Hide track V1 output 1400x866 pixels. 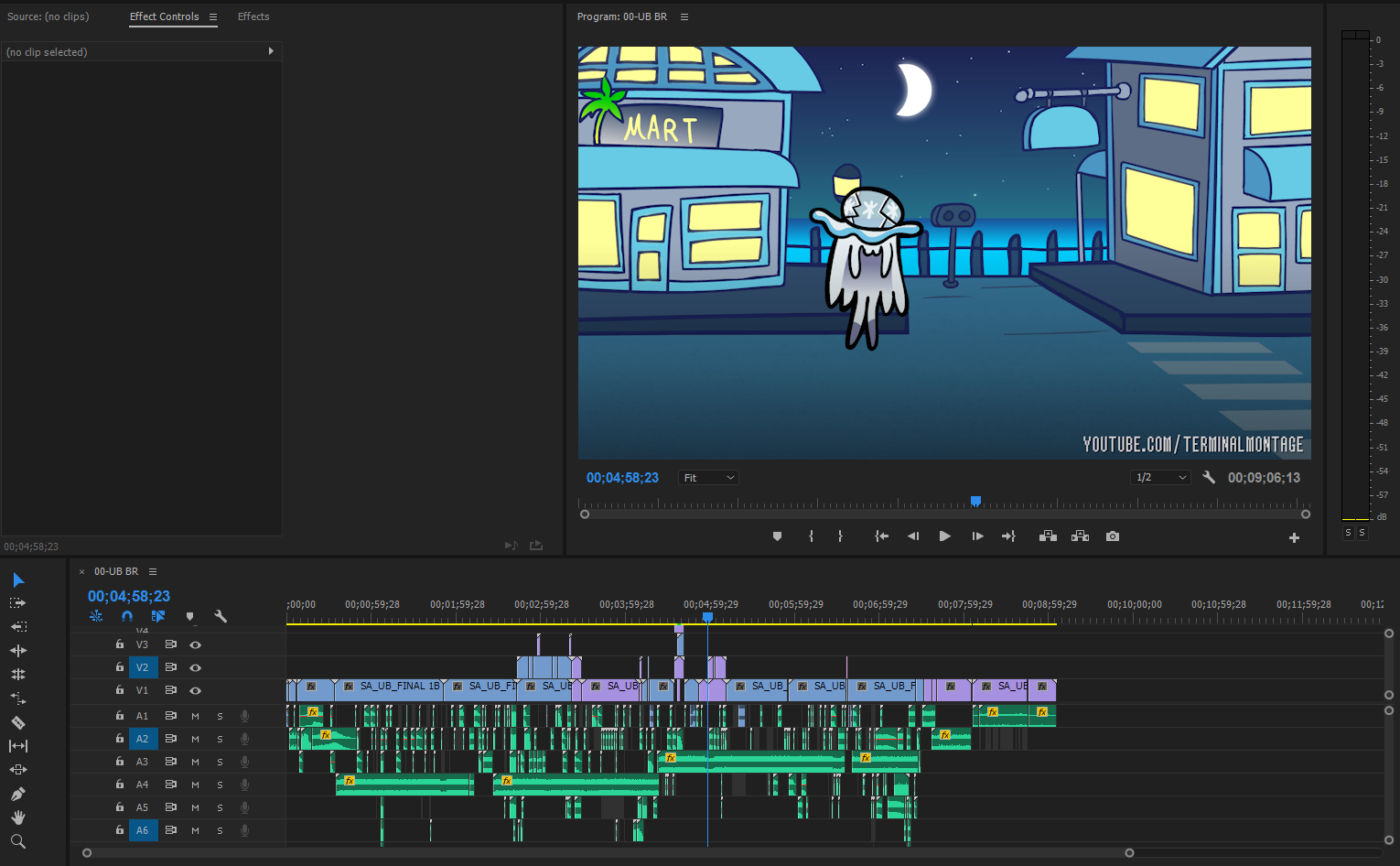coord(195,690)
